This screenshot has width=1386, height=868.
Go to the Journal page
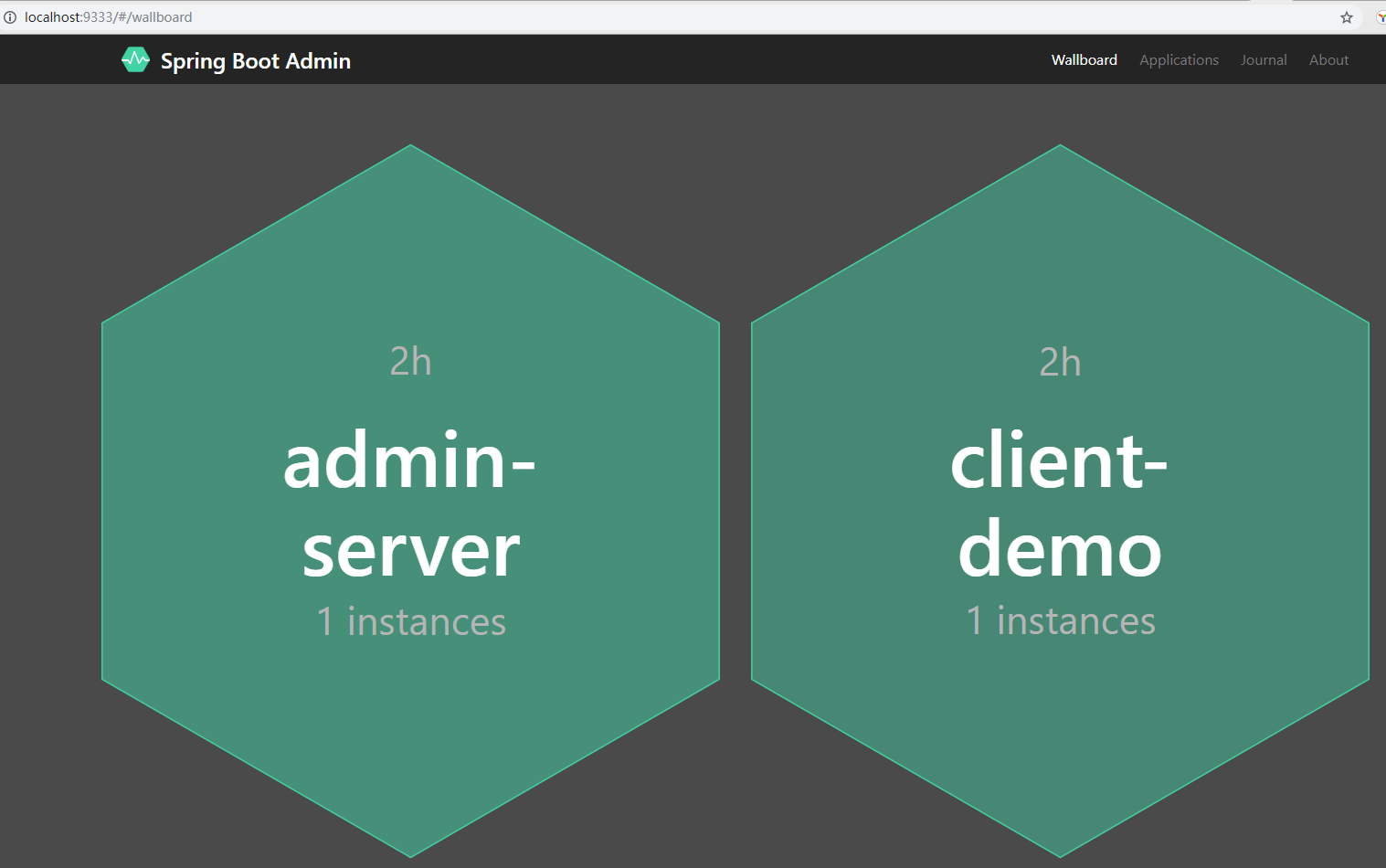(1264, 59)
